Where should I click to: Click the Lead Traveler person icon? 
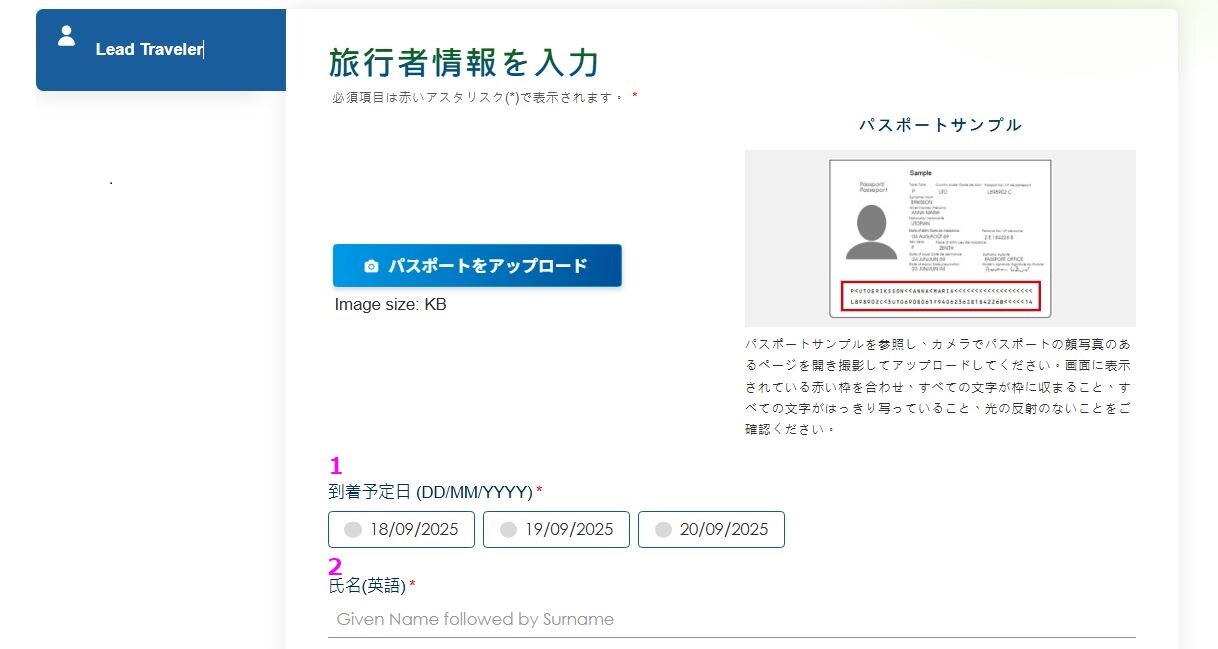(67, 37)
